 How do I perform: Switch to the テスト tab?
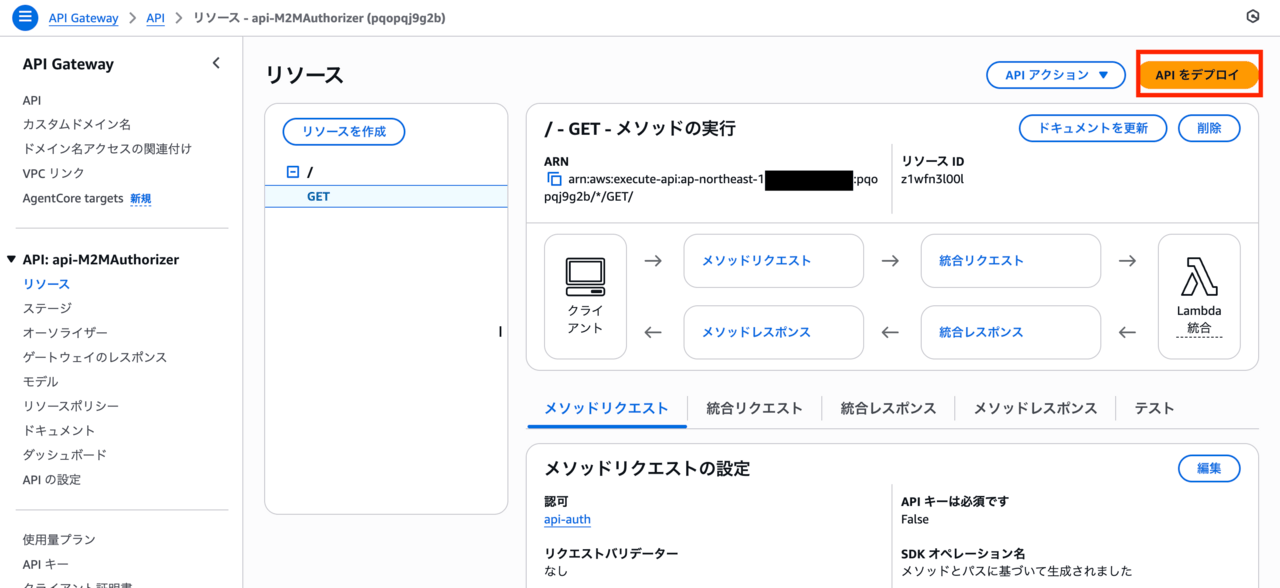(x=1154, y=408)
